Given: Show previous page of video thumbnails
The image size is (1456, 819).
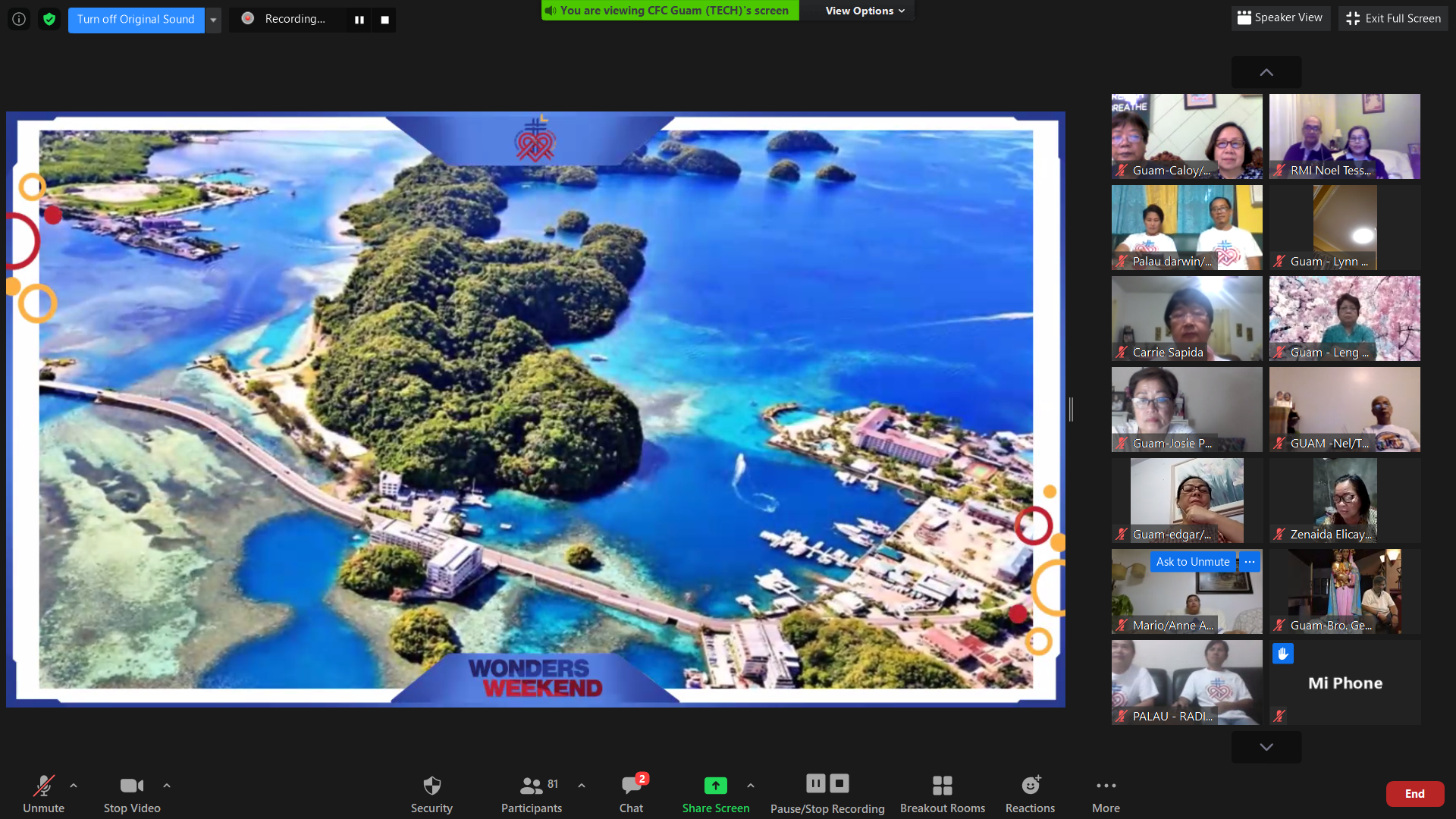Looking at the screenshot, I should 1266,72.
